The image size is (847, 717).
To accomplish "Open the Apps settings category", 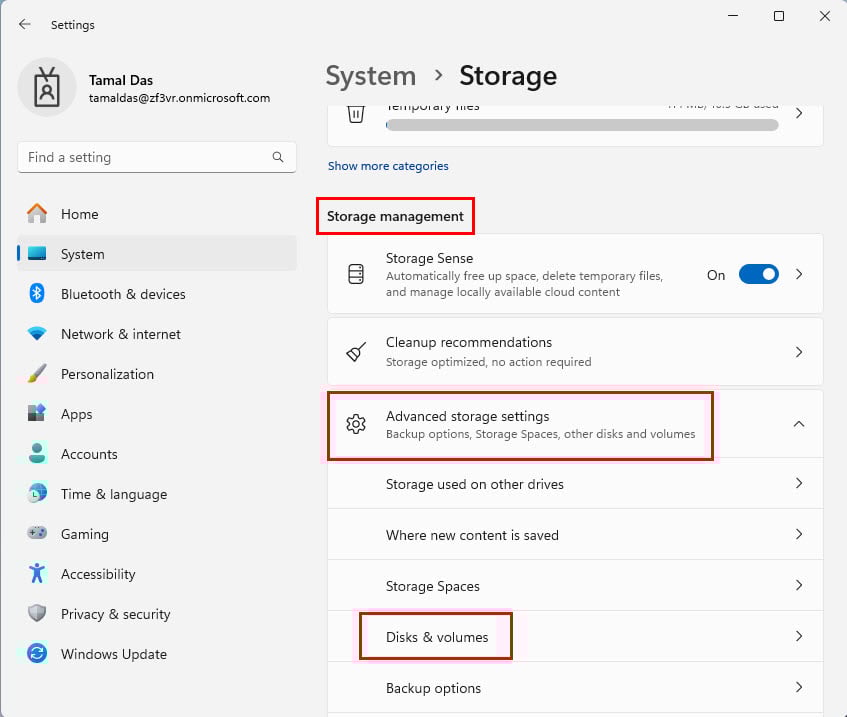I will tap(76, 414).
